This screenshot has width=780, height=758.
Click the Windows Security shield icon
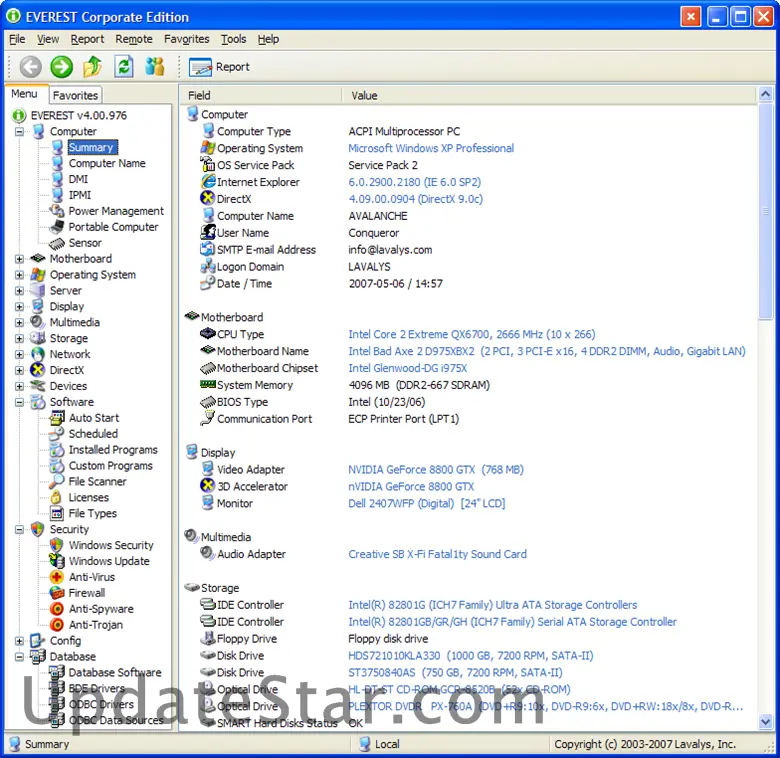[57, 545]
